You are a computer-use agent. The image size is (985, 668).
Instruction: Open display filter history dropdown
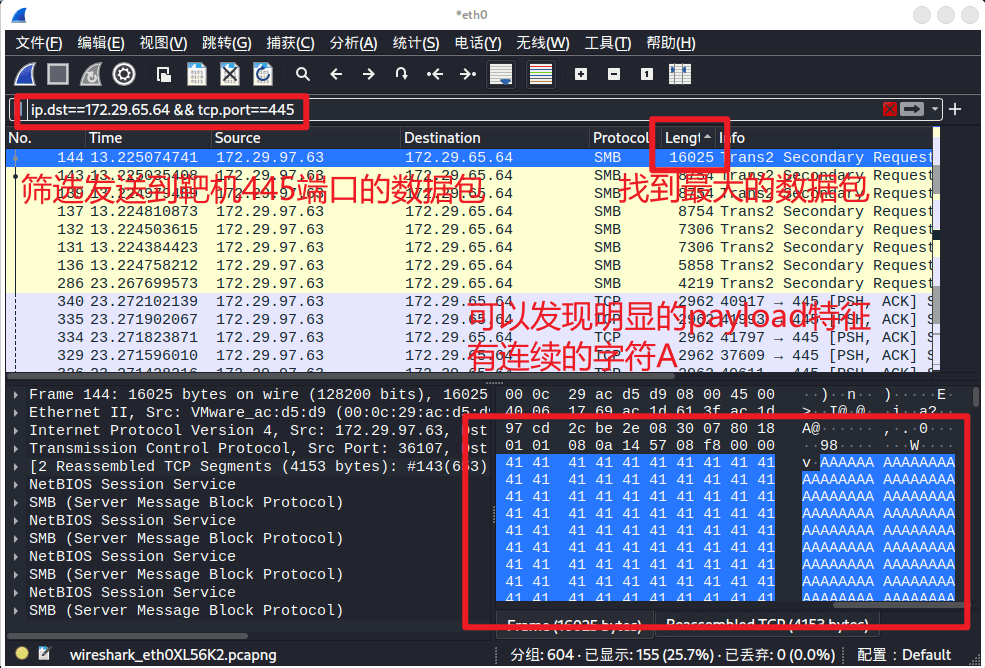(x=935, y=109)
